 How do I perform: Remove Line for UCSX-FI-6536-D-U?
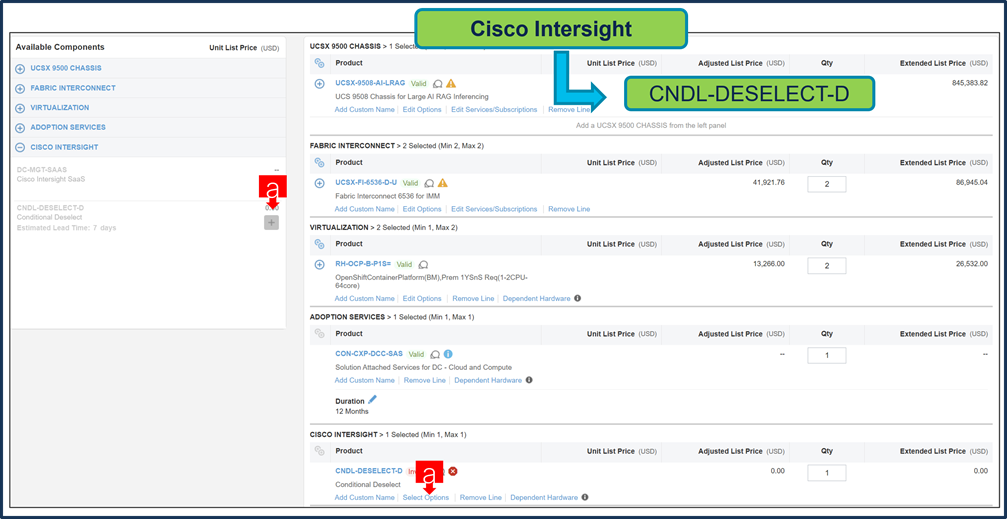569,209
